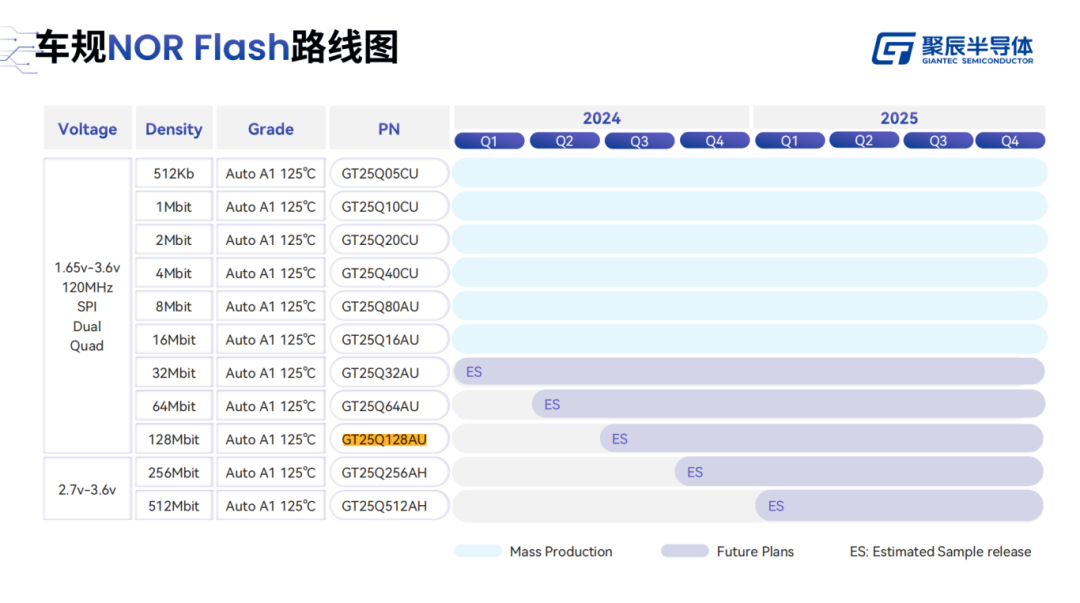1080x603 pixels.
Task: Click the PN column header
Action: coord(389,129)
